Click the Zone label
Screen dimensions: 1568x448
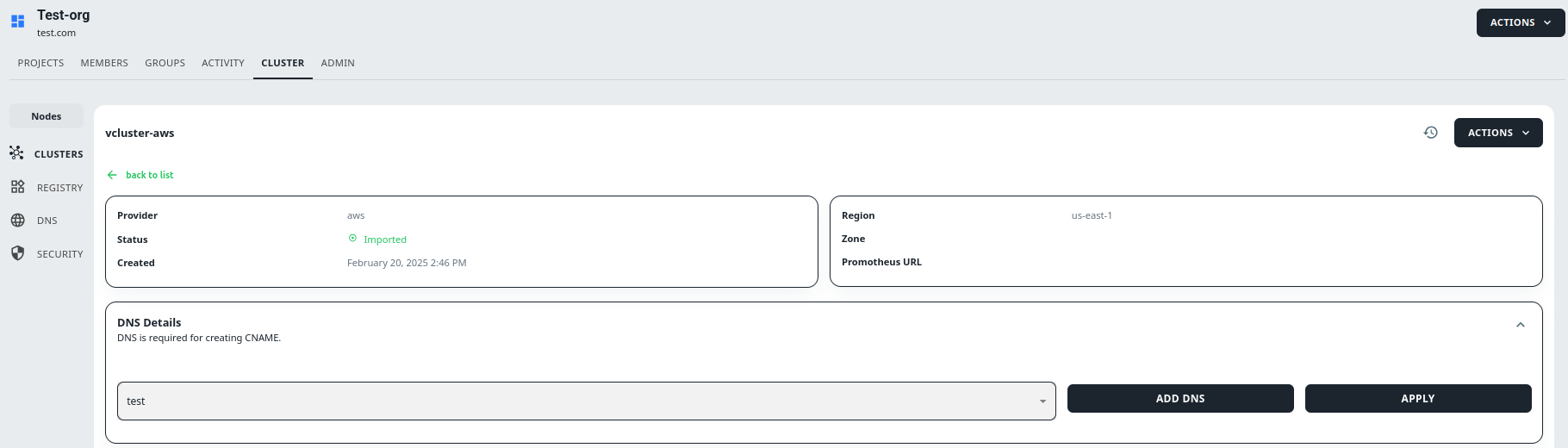pyautogui.click(x=853, y=239)
